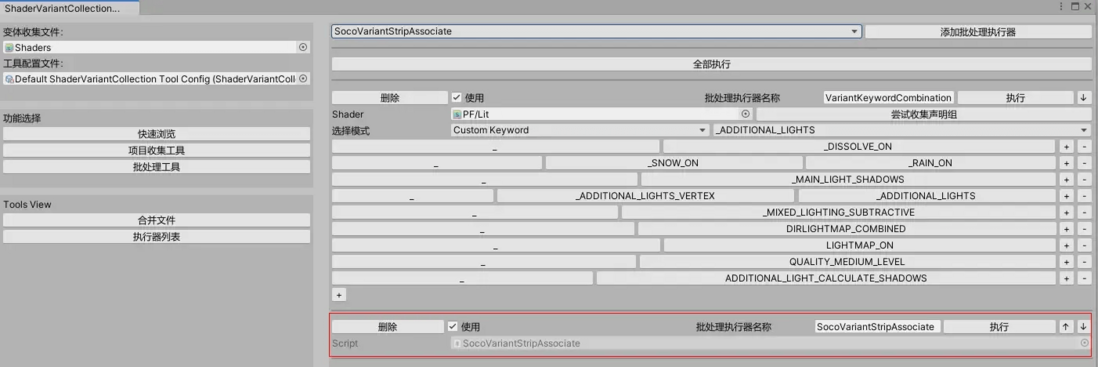
Task: Move SocoVariantStripAssociate executor up with arrow
Action: [x=1066, y=326]
